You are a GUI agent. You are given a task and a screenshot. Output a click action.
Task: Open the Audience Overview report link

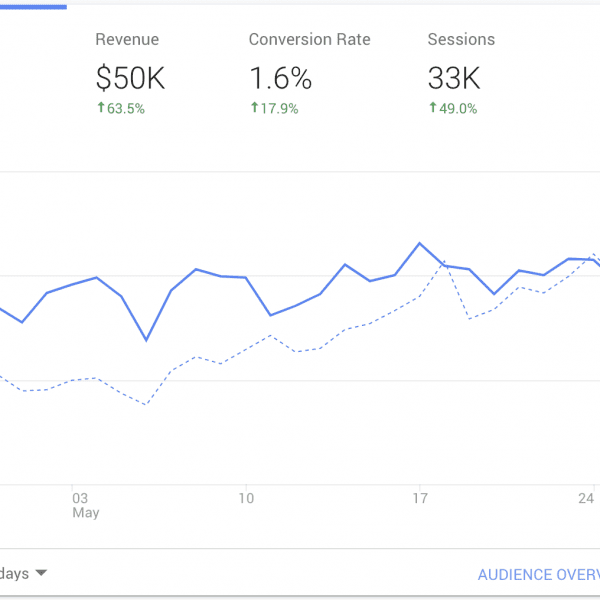coord(538,575)
